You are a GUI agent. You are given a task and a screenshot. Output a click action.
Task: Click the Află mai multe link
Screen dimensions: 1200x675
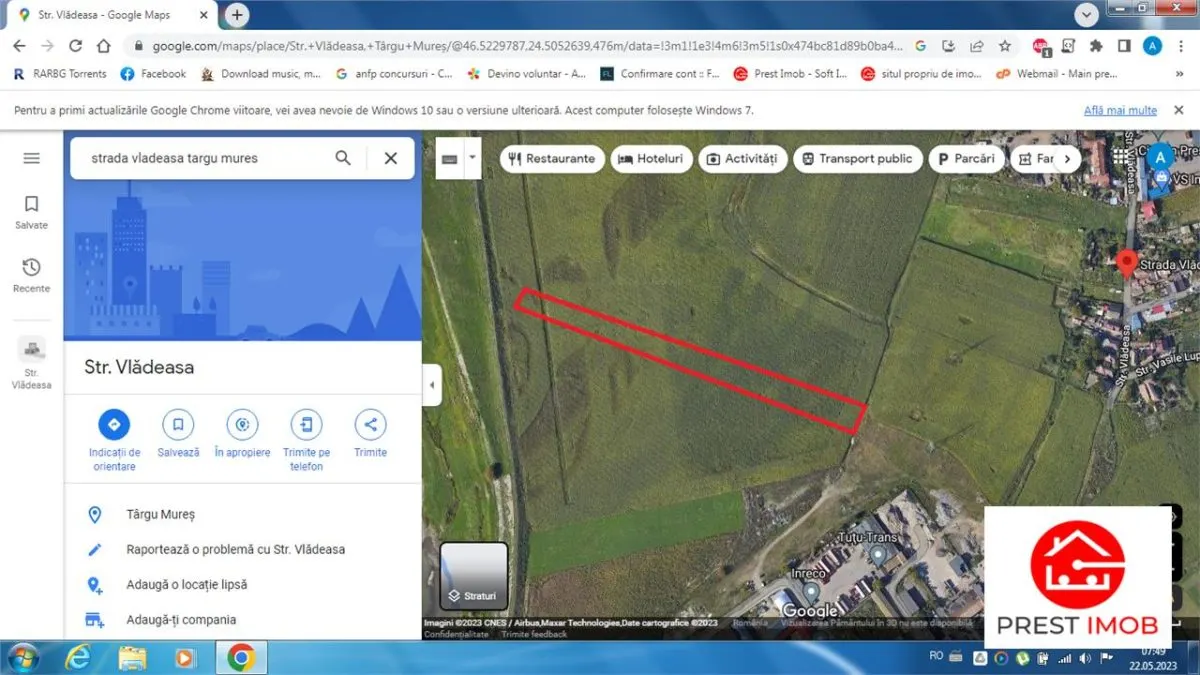(1120, 110)
